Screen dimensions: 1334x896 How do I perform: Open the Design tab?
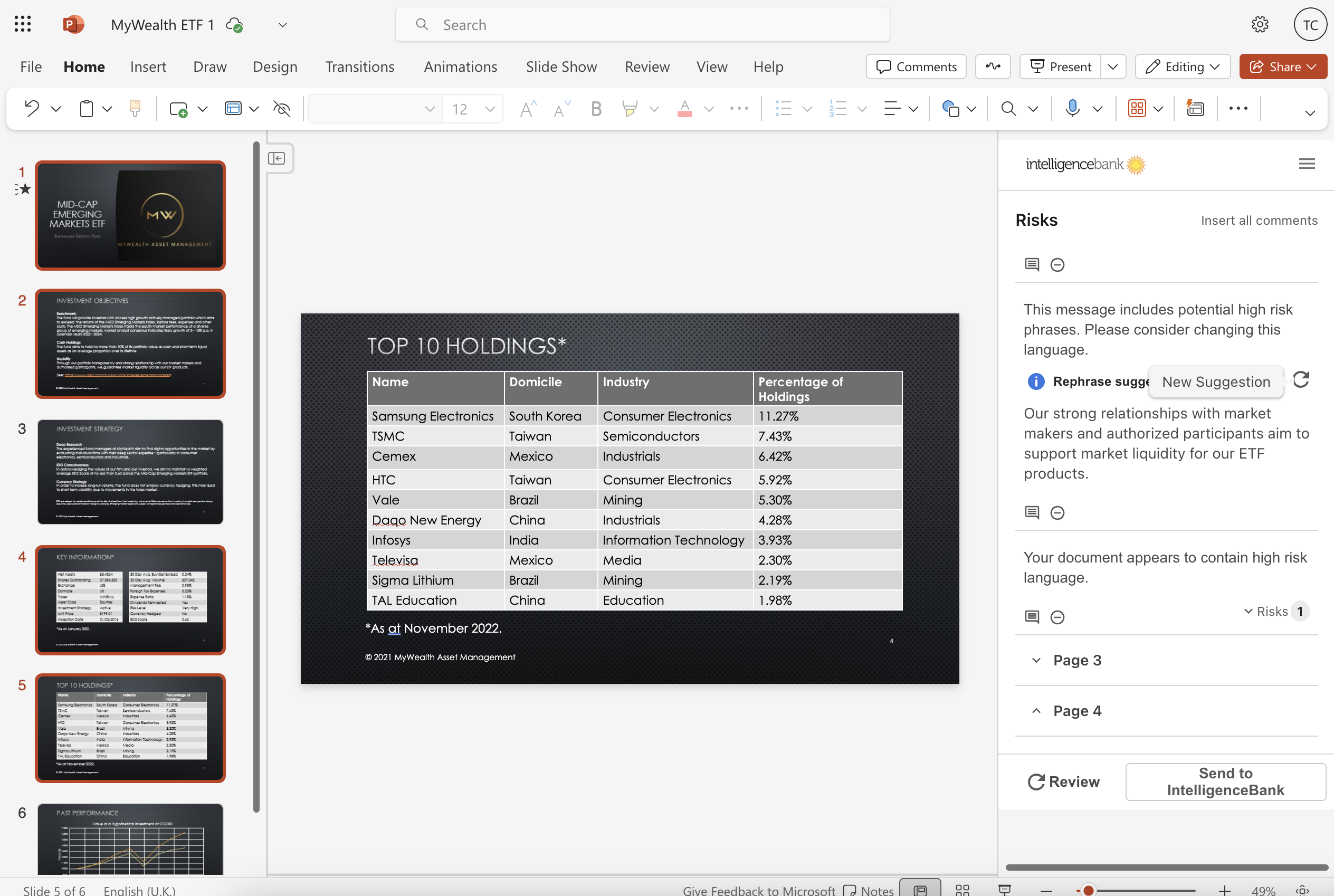[275, 67]
